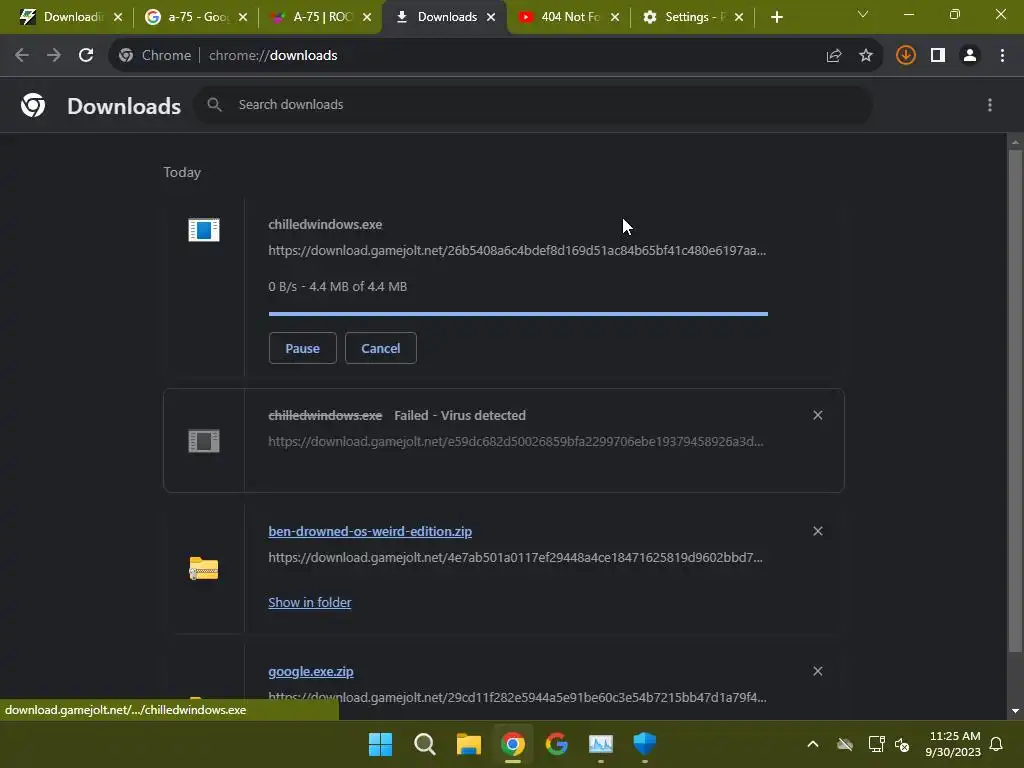Open the tab search chevron
Image resolution: width=1024 pixels, height=768 pixels.
pyautogui.click(x=863, y=14)
